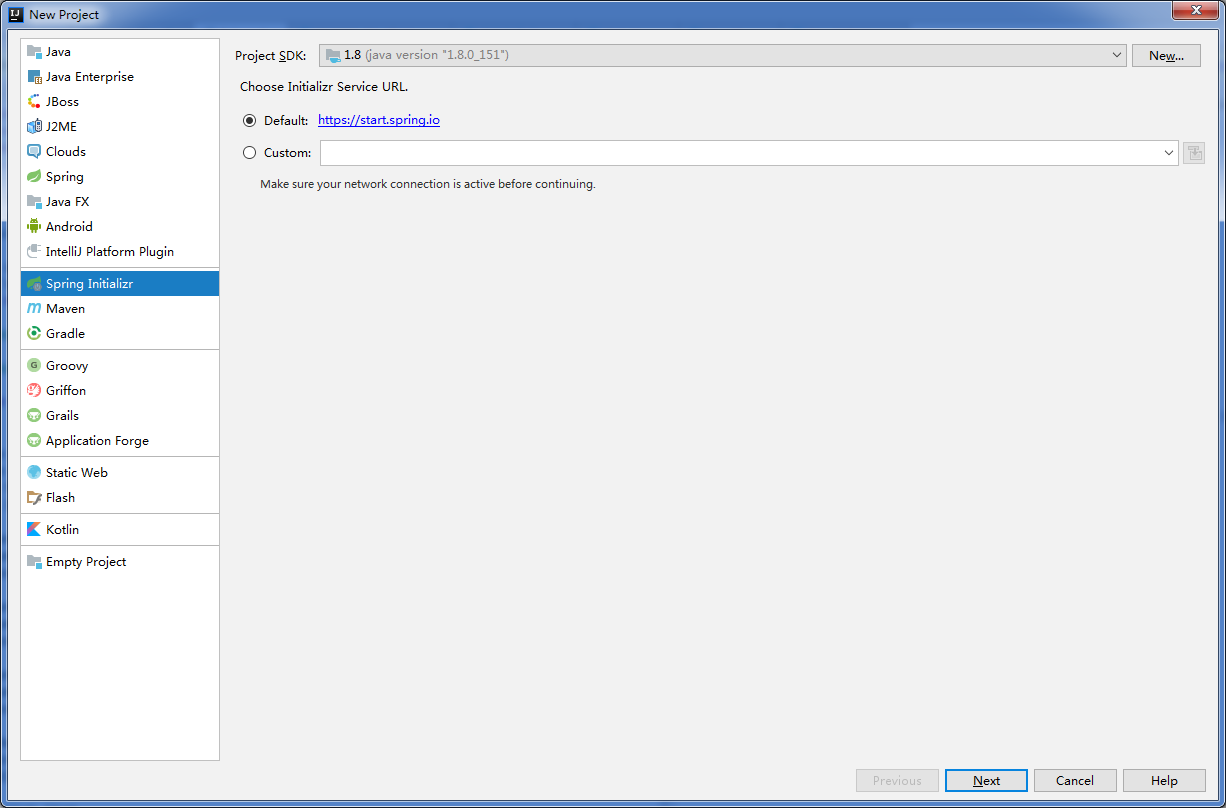Click the Groovy icon

tap(34, 366)
